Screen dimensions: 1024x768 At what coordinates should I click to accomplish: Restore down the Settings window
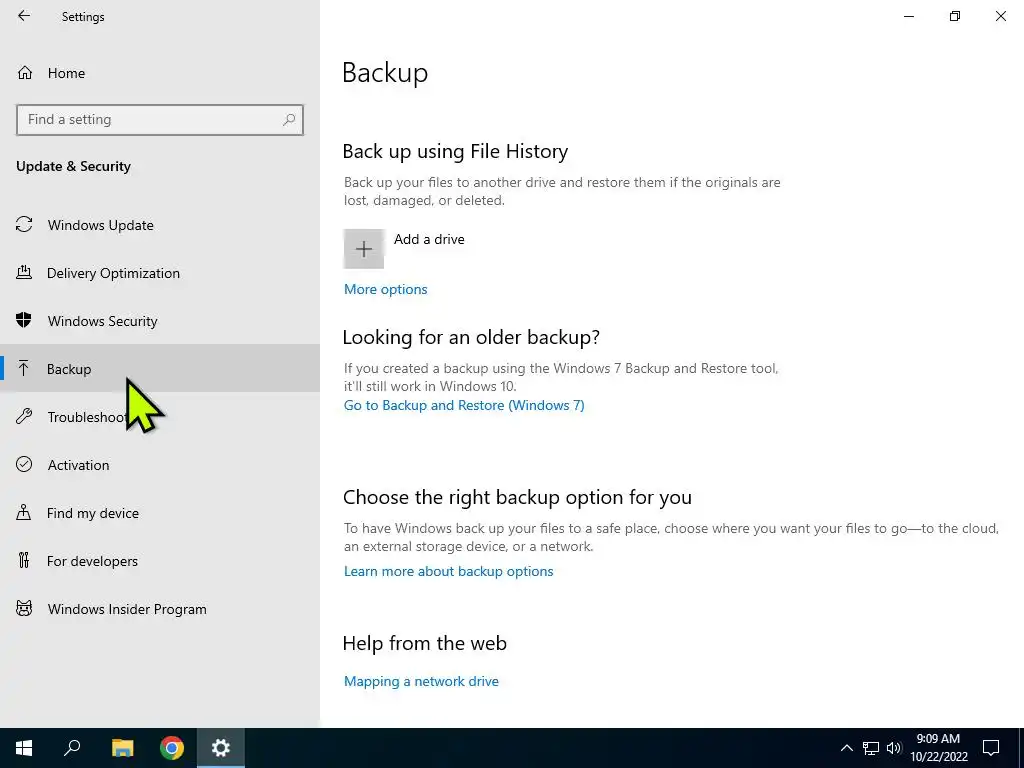pos(955,16)
